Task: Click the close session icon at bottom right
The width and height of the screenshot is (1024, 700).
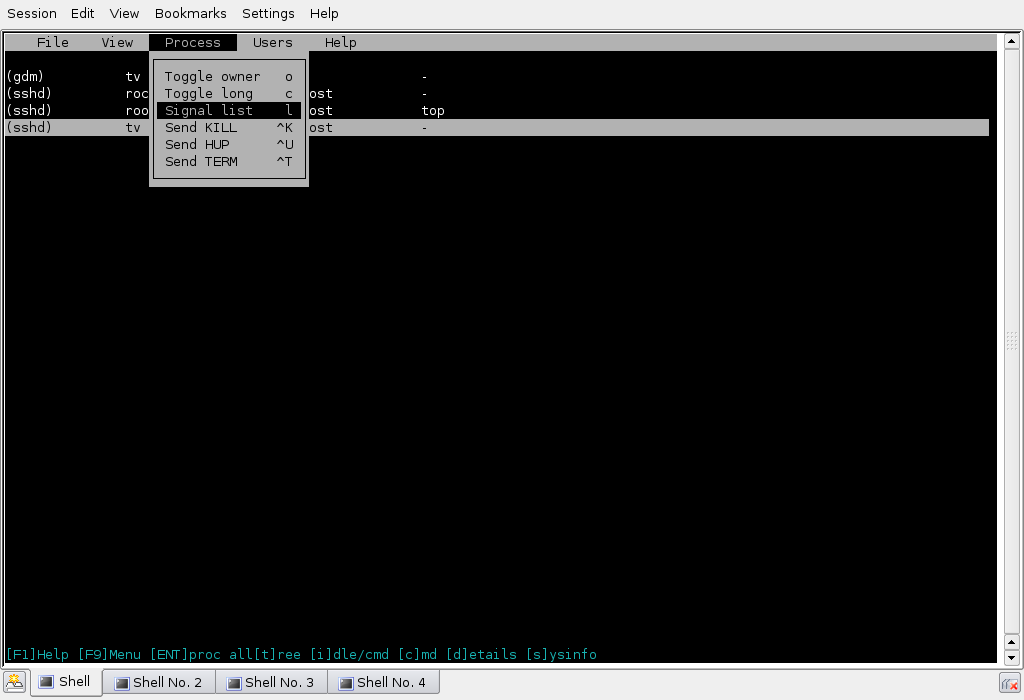Action: tap(1010, 684)
